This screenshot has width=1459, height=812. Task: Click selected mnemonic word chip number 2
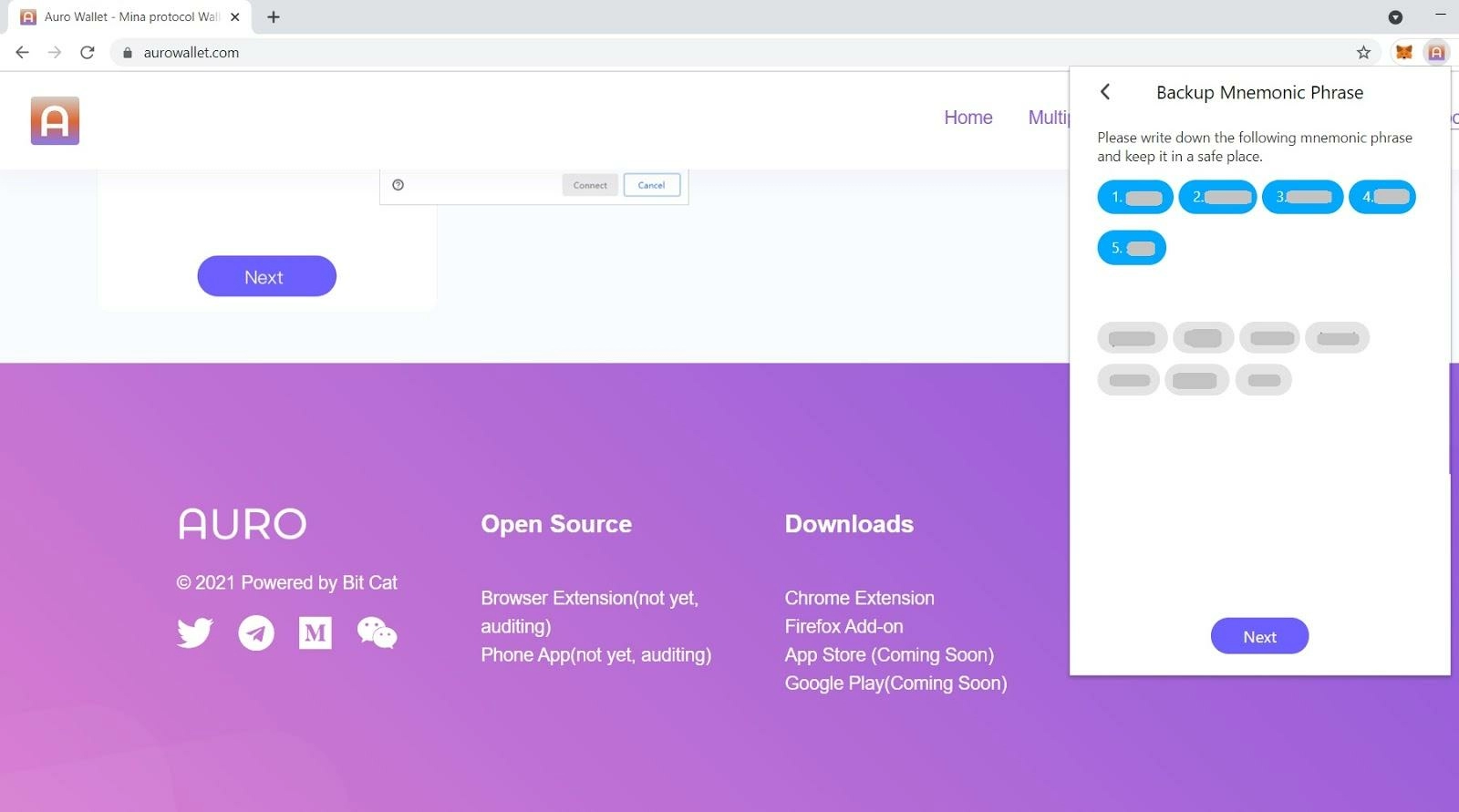tap(1218, 197)
